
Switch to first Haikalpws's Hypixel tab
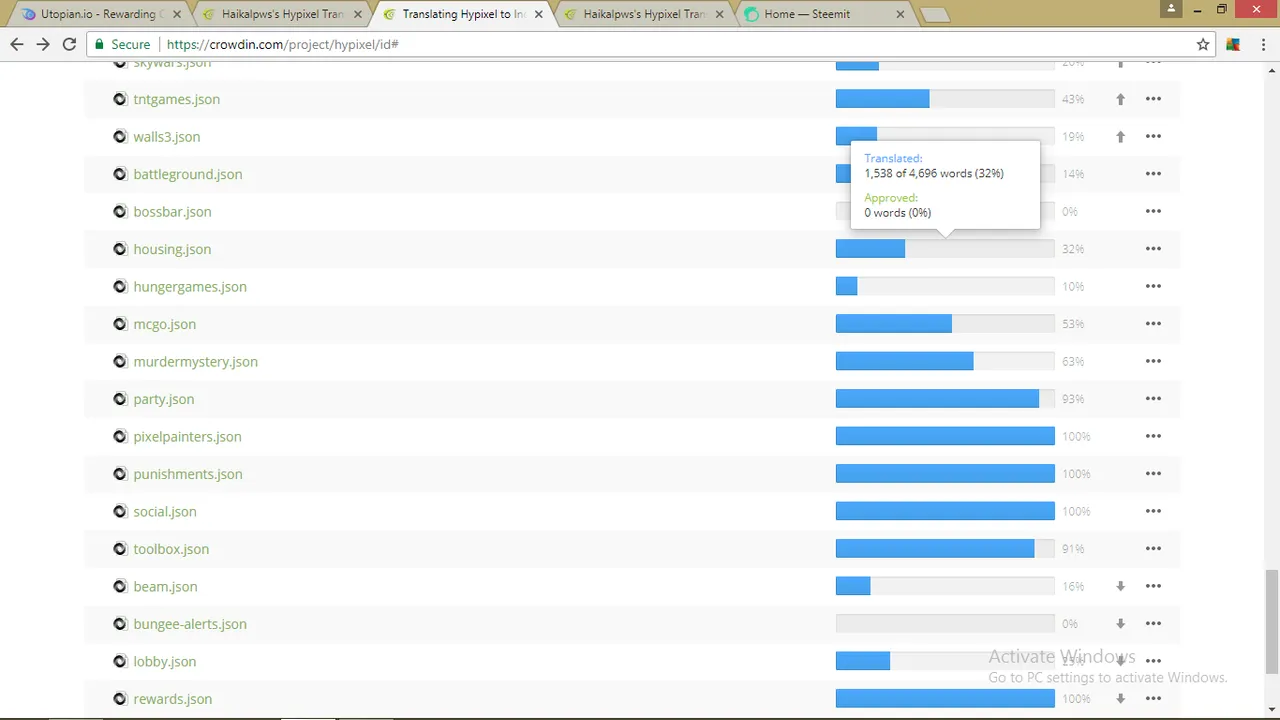coord(283,15)
